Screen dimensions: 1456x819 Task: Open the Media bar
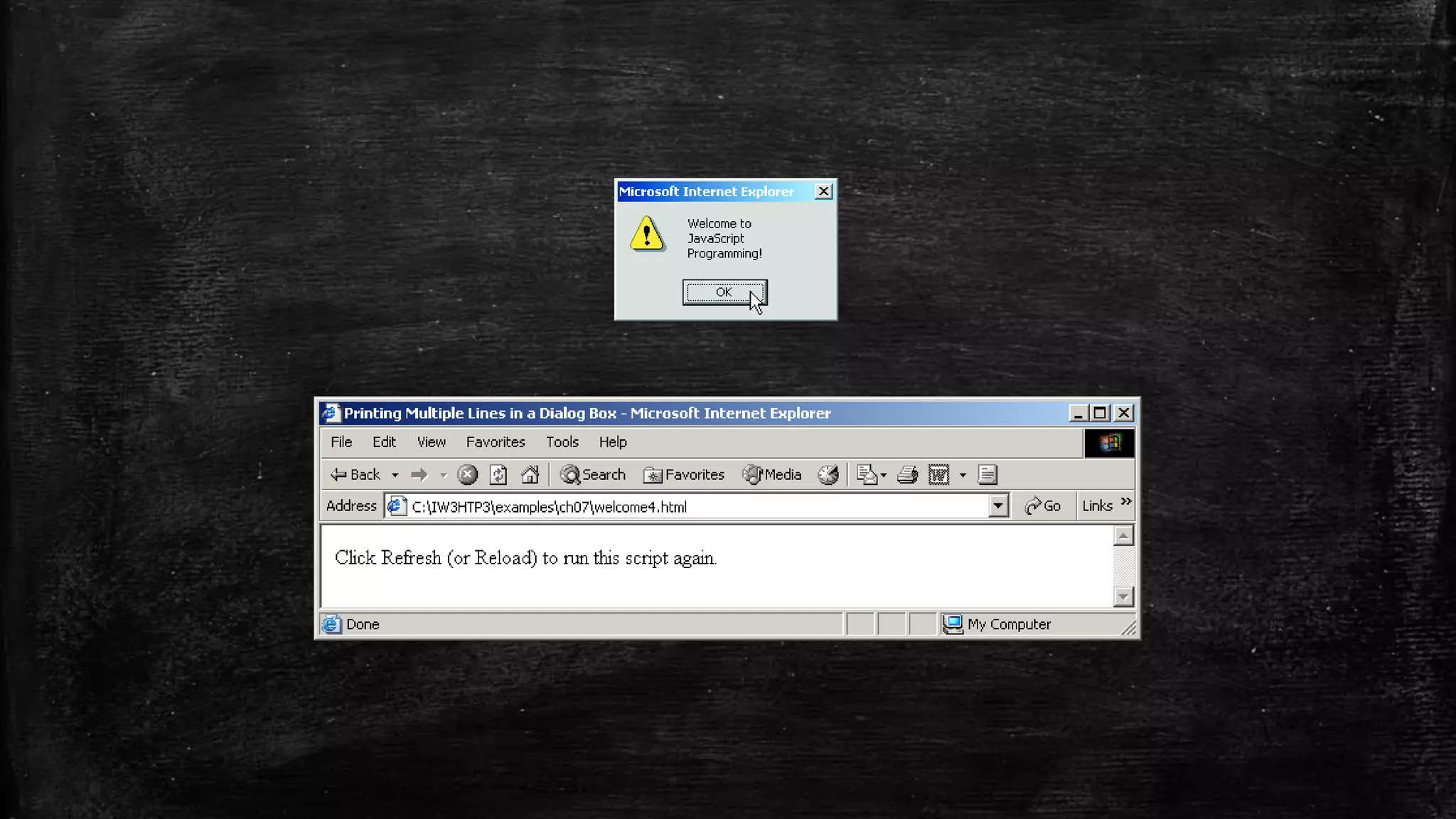coord(772,475)
